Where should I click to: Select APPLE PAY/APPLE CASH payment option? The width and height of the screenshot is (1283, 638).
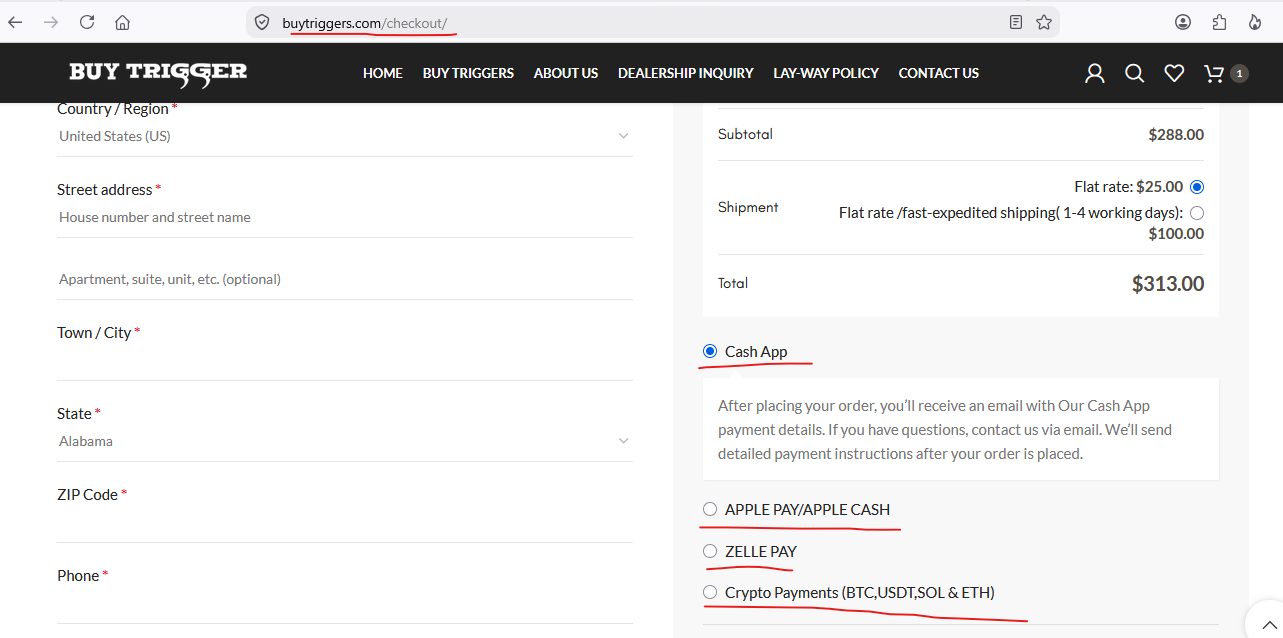pyautogui.click(x=710, y=509)
